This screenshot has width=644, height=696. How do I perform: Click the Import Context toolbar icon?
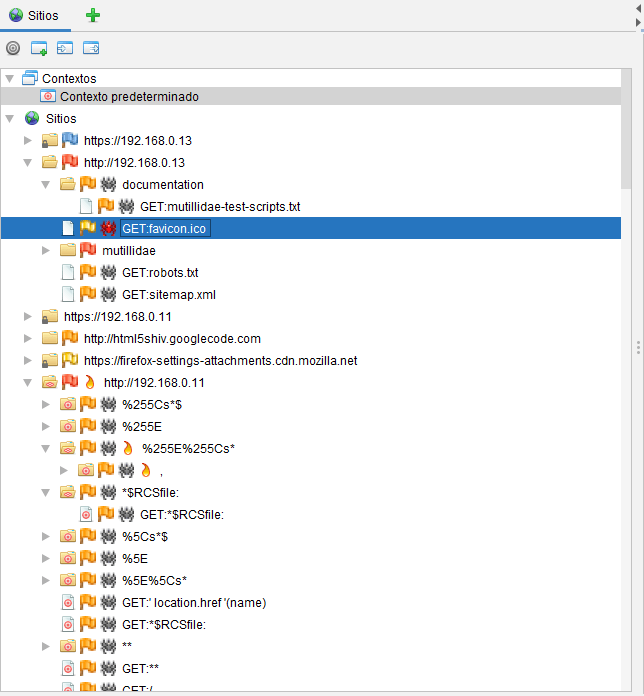pos(65,48)
